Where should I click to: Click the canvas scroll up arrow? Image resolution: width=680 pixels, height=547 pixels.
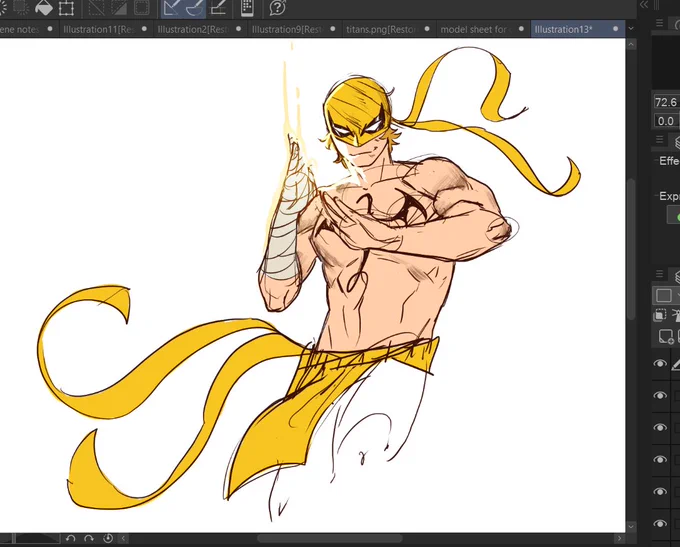pyautogui.click(x=631, y=44)
